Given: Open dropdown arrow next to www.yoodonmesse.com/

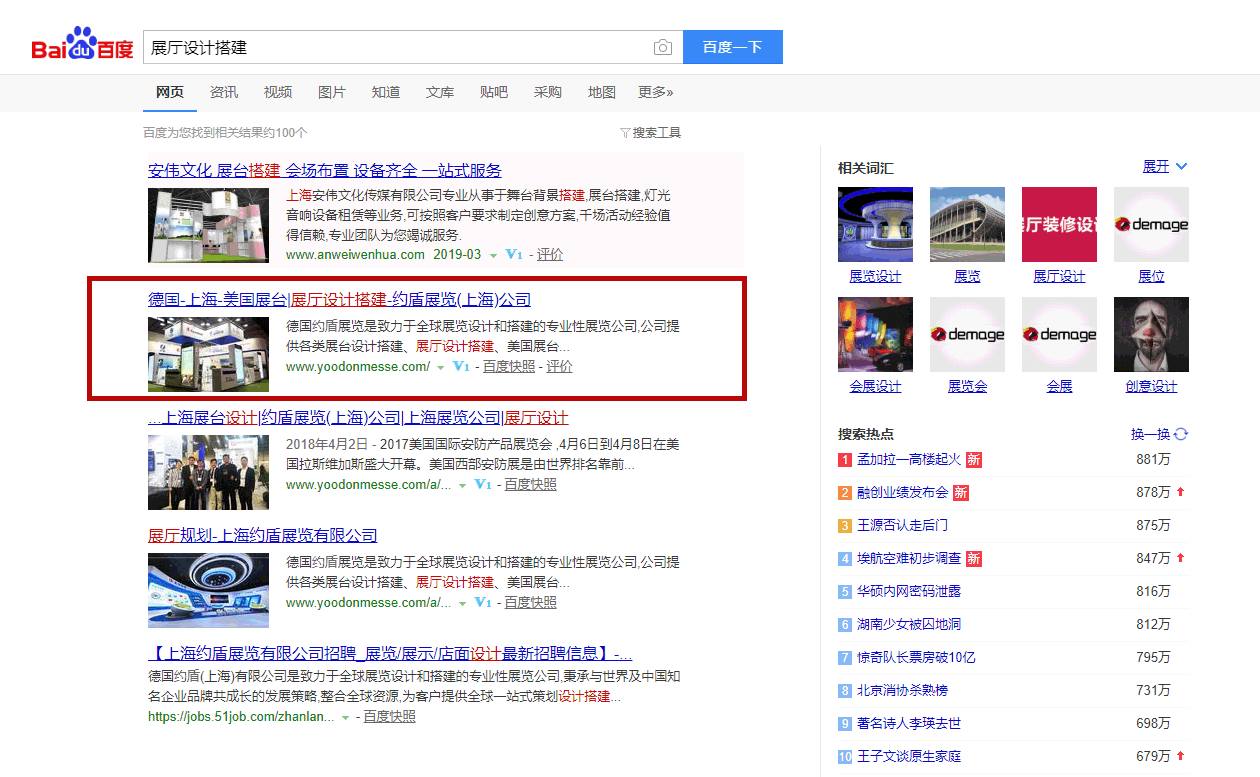Looking at the screenshot, I should [440, 368].
